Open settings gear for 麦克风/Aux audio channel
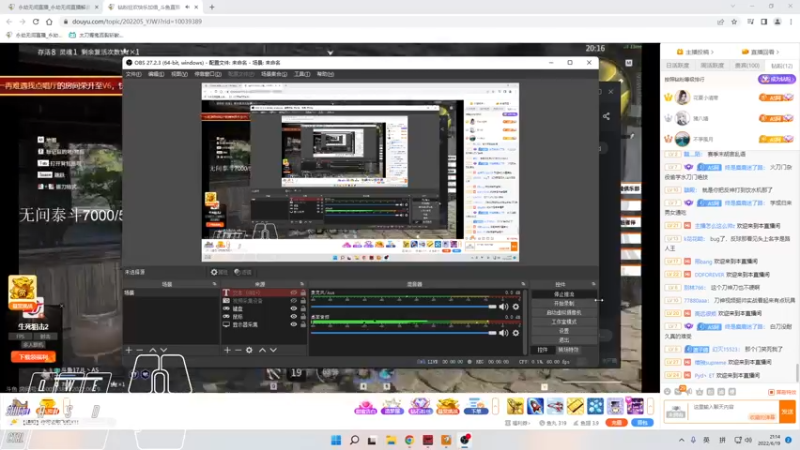Image resolution: width=800 pixels, height=450 pixels. 516,307
